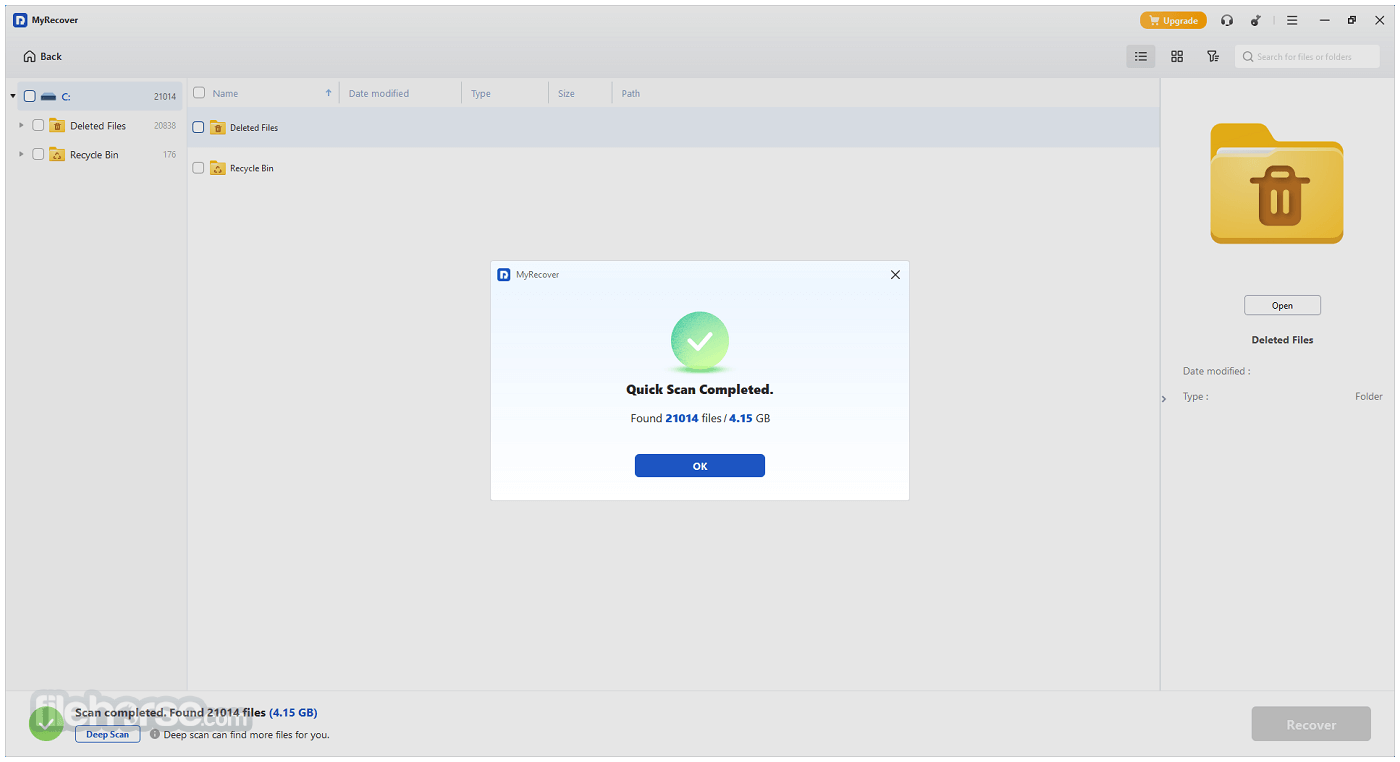Click "Scan completed. Found 21014 files" status text

(171, 713)
